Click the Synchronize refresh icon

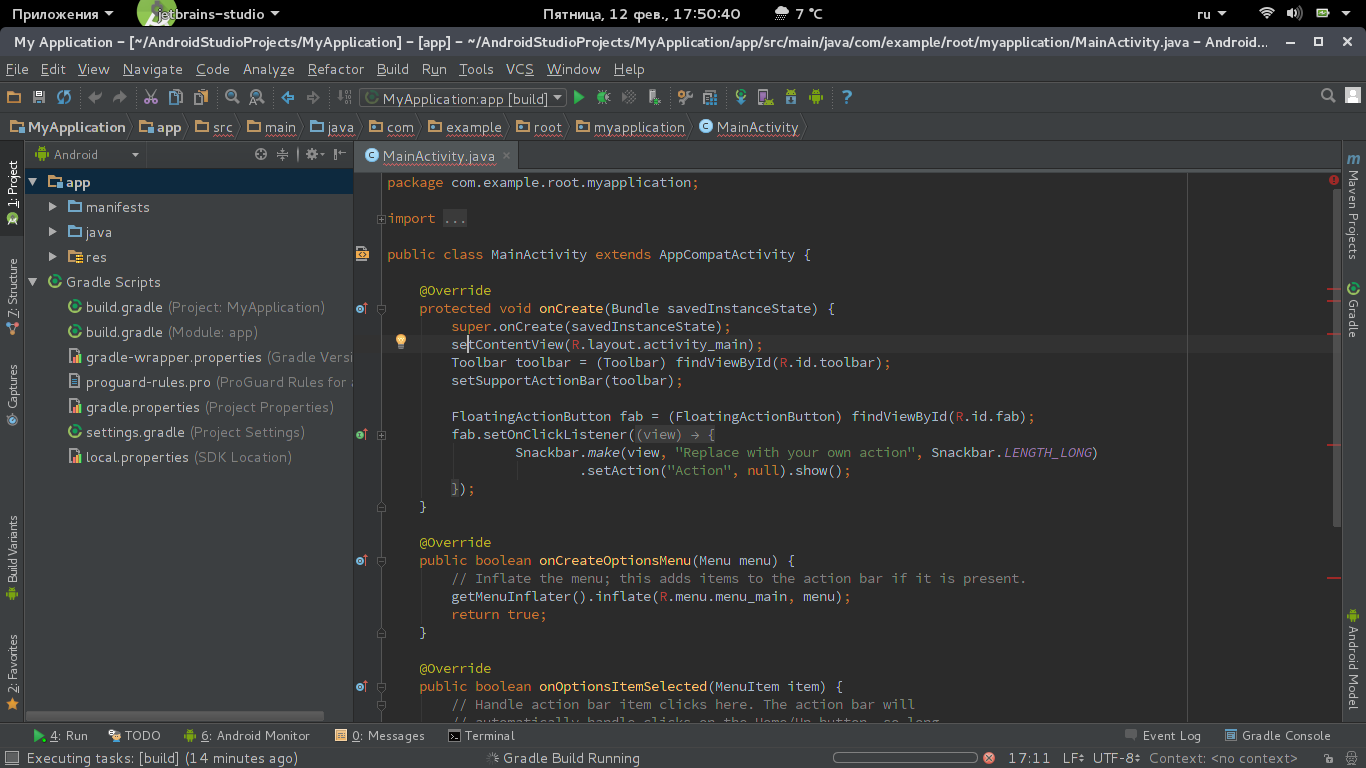pyautogui.click(x=64, y=97)
